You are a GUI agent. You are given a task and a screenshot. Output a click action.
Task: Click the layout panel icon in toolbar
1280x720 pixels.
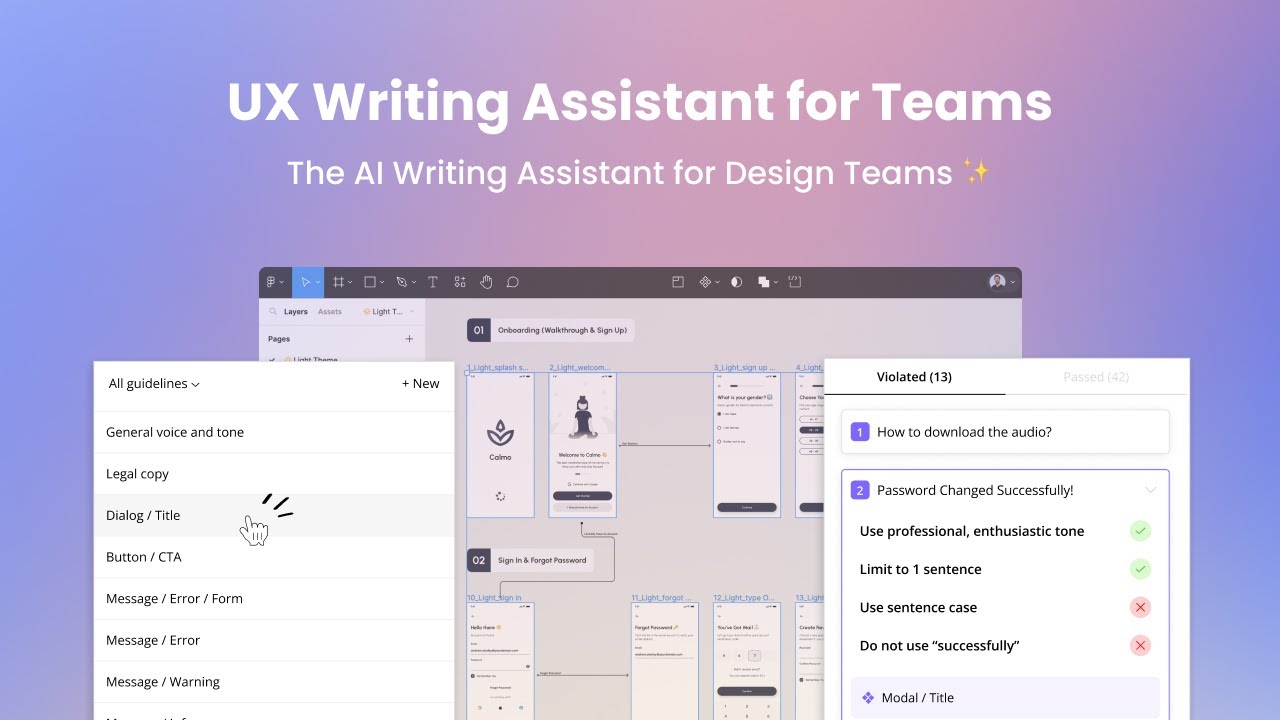coord(677,282)
